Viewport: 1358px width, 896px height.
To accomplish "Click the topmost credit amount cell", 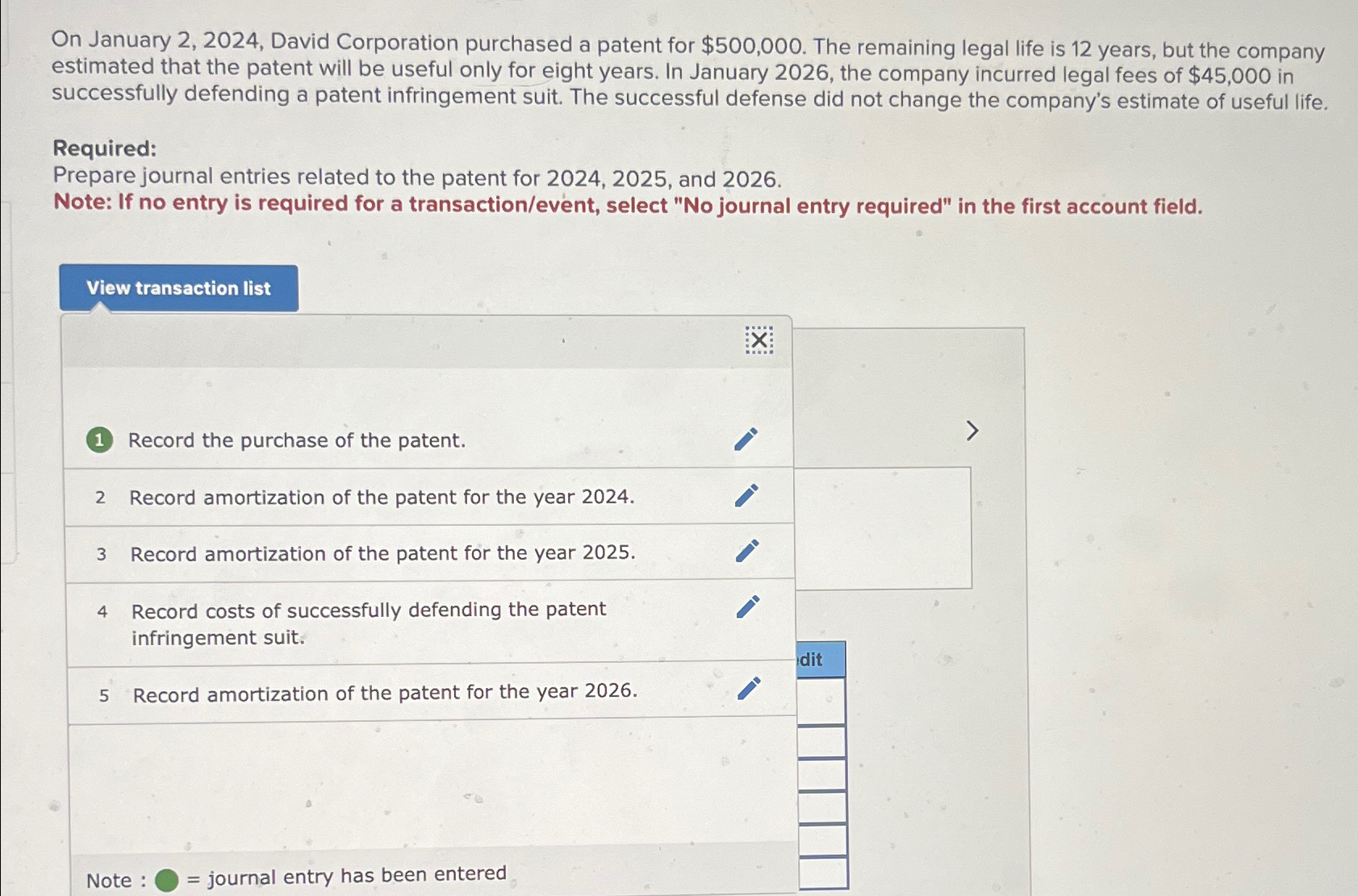I will 821,700.
